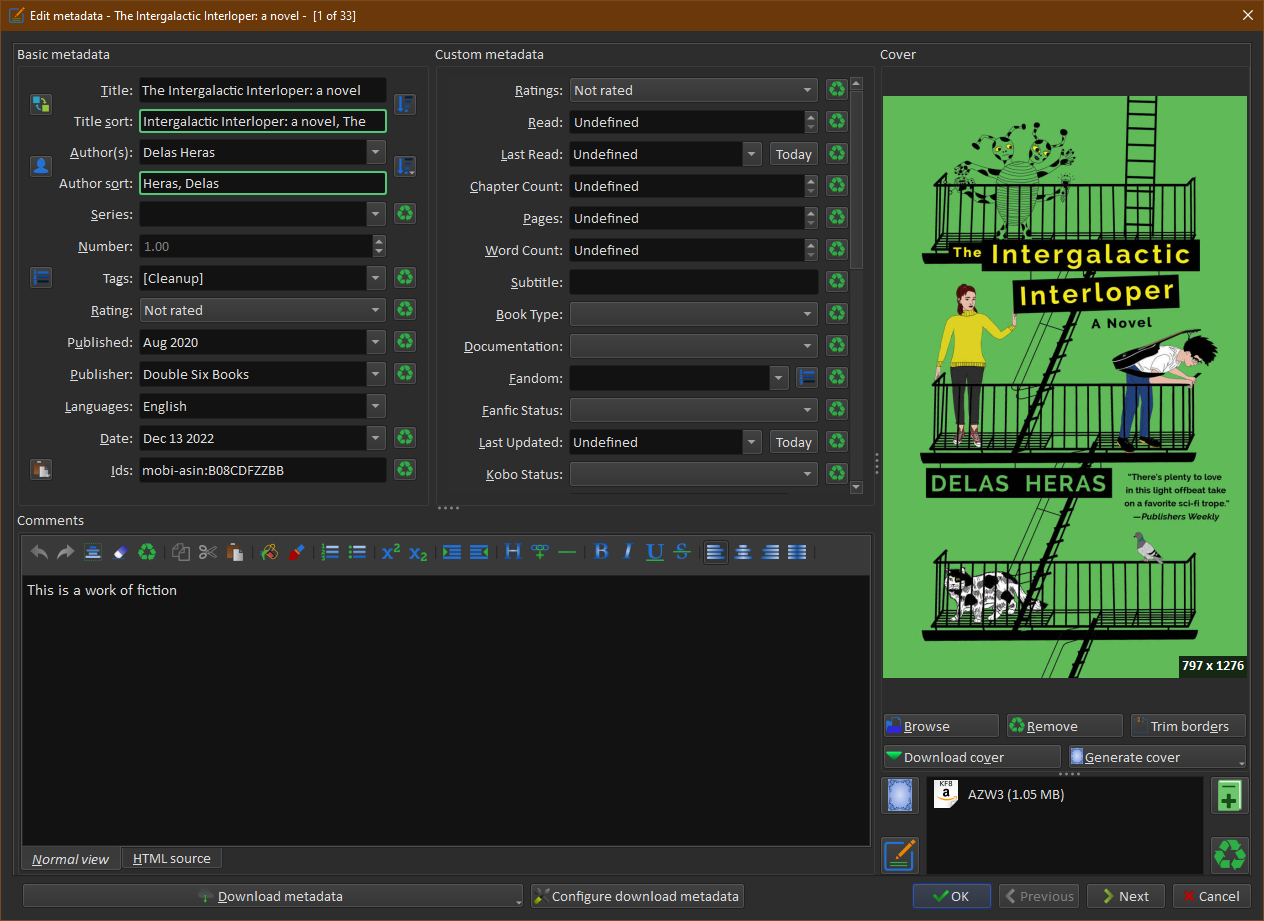Click into the Subtitle input field
1264x921 pixels.
tap(693, 282)
